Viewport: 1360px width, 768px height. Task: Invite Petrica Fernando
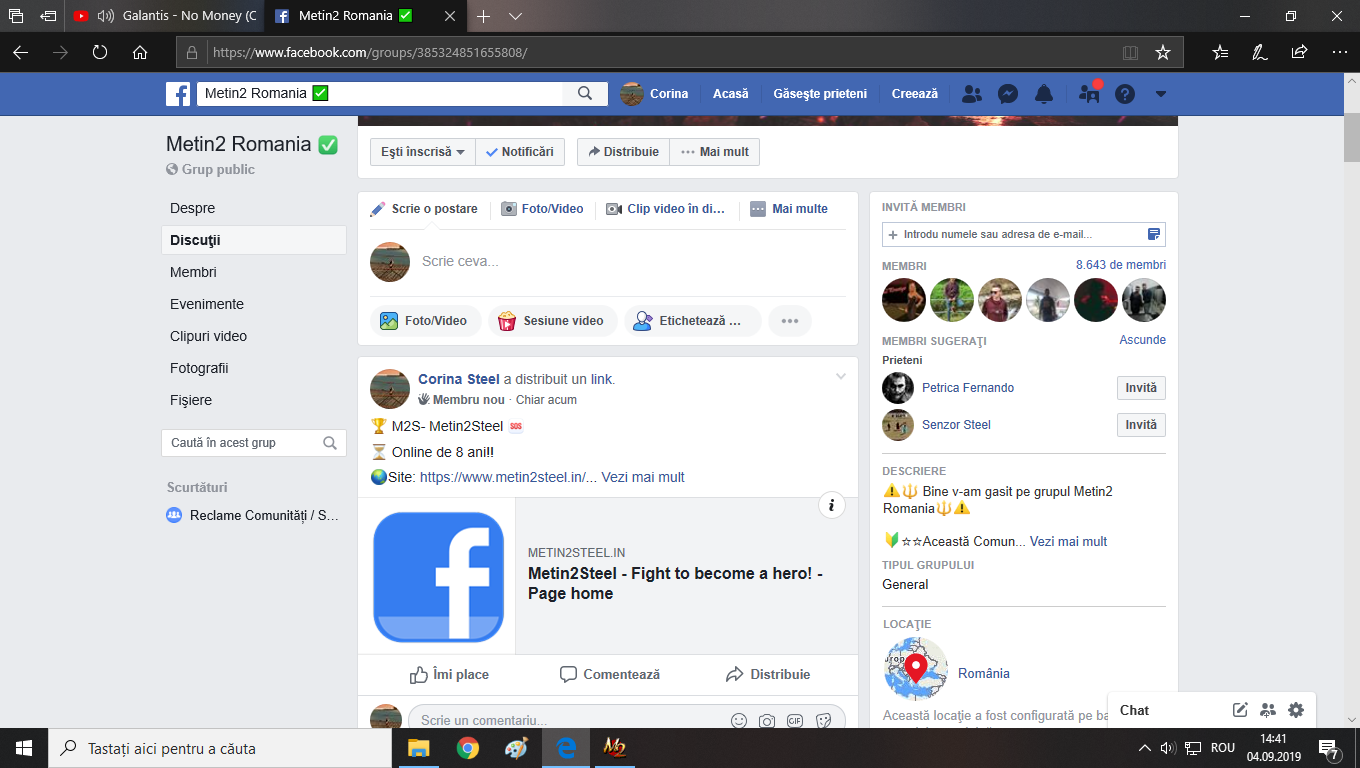point(1141,388)
